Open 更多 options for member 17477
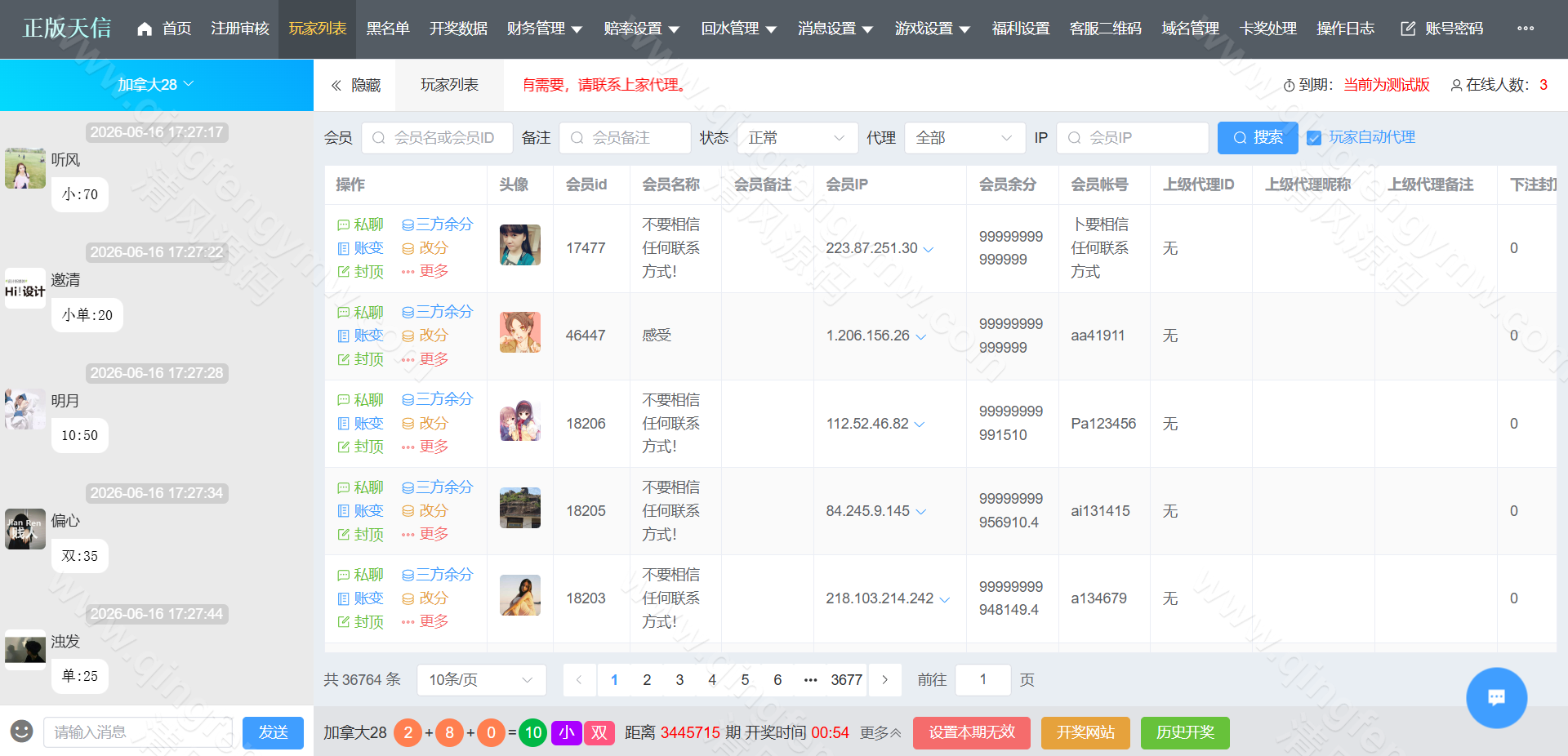 (425, 271)
